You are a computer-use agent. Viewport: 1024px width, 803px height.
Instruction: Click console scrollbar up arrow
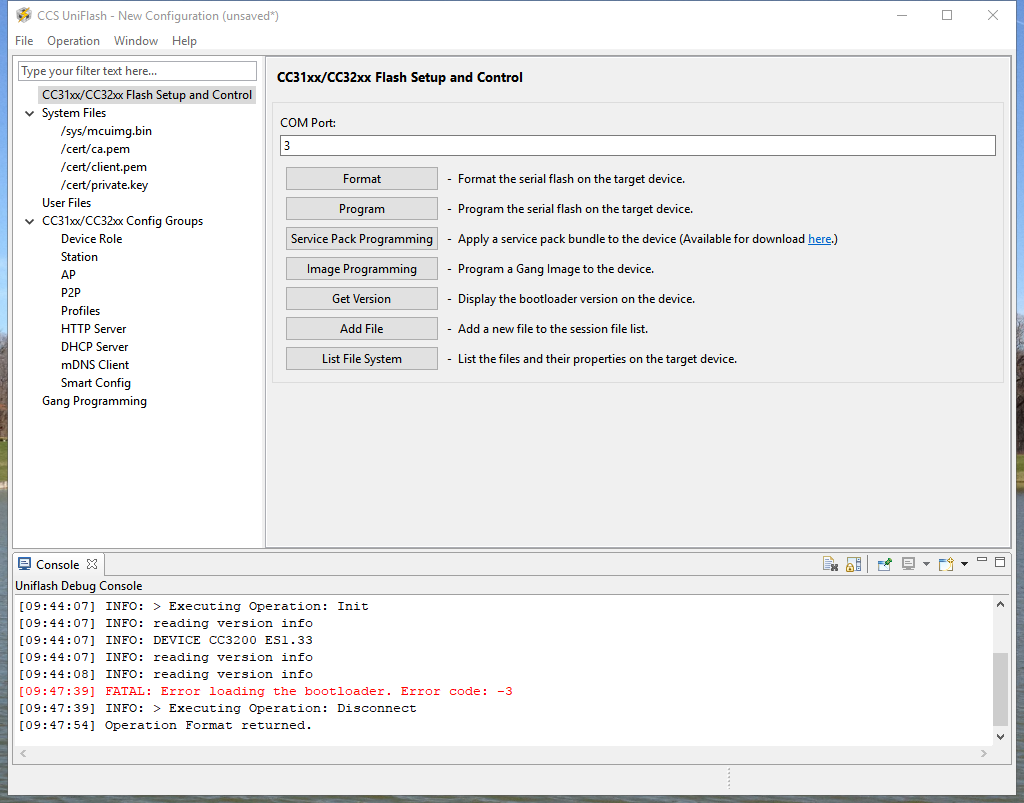(1000, 604)
